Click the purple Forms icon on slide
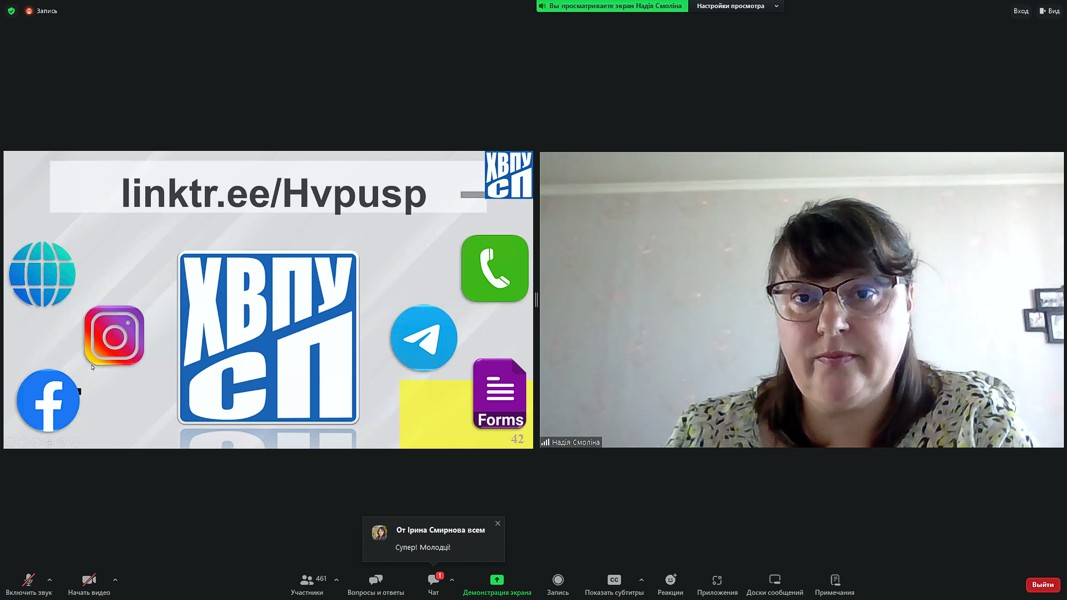 [499, 394]
